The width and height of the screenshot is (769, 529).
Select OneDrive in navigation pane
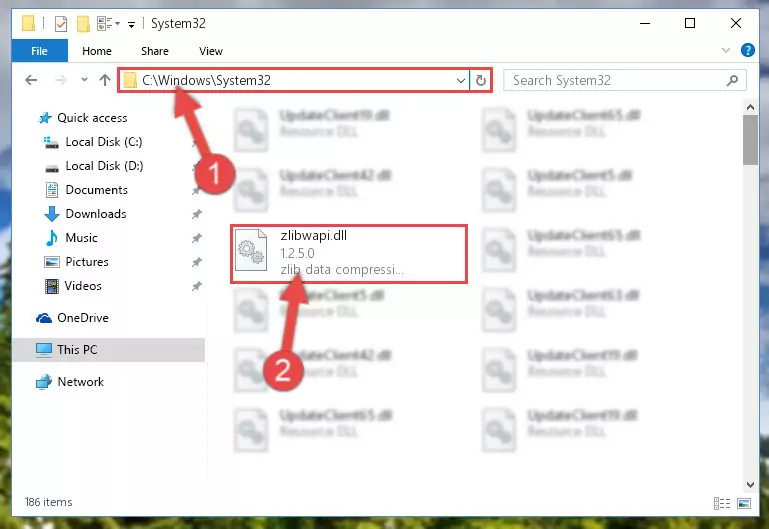pos(82,318)
